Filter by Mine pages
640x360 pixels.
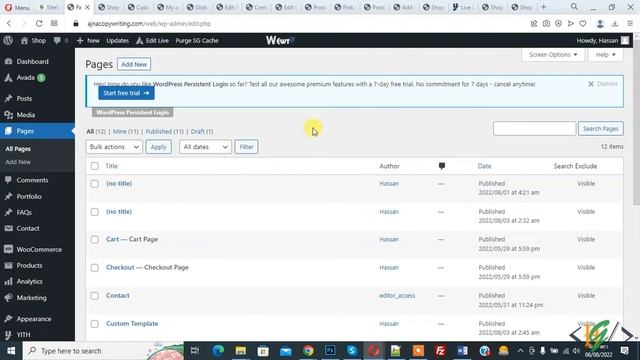125,131
